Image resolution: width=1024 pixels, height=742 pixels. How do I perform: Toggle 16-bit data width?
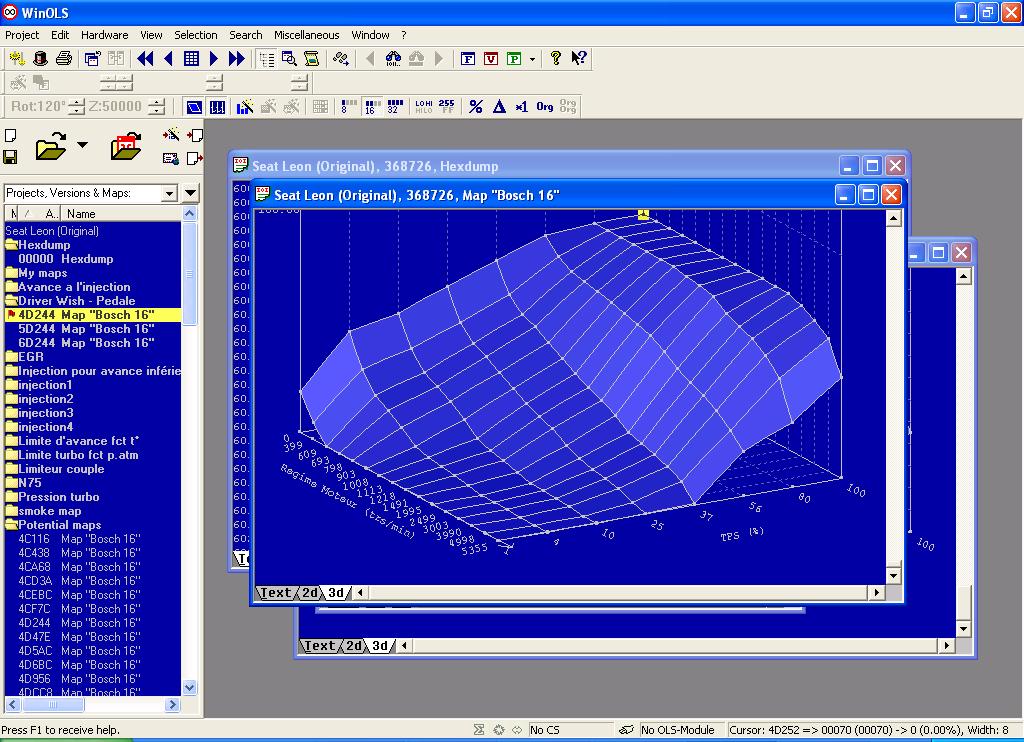click(x=372, y=106)
